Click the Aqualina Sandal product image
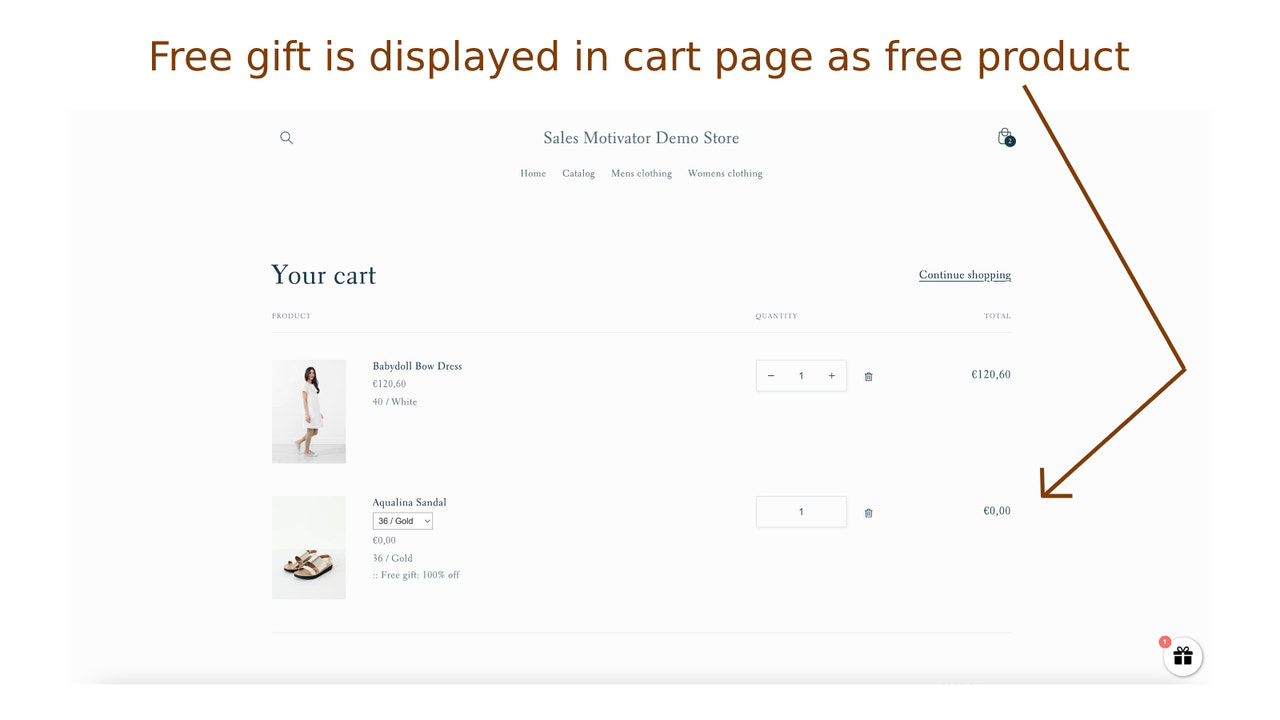The width and height of the screenshot is (1280, 720). (x=308, y=547)
